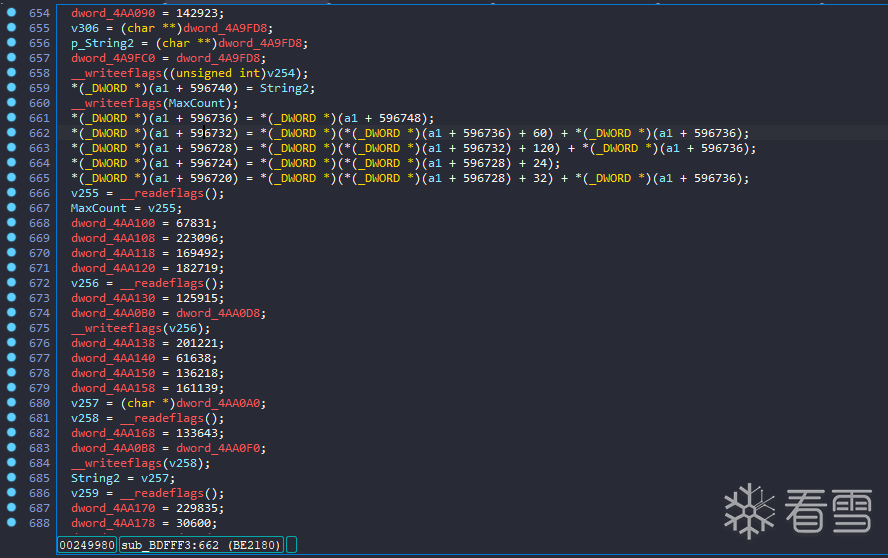Click the margin dot next to line 666

(x=12, y=193)
